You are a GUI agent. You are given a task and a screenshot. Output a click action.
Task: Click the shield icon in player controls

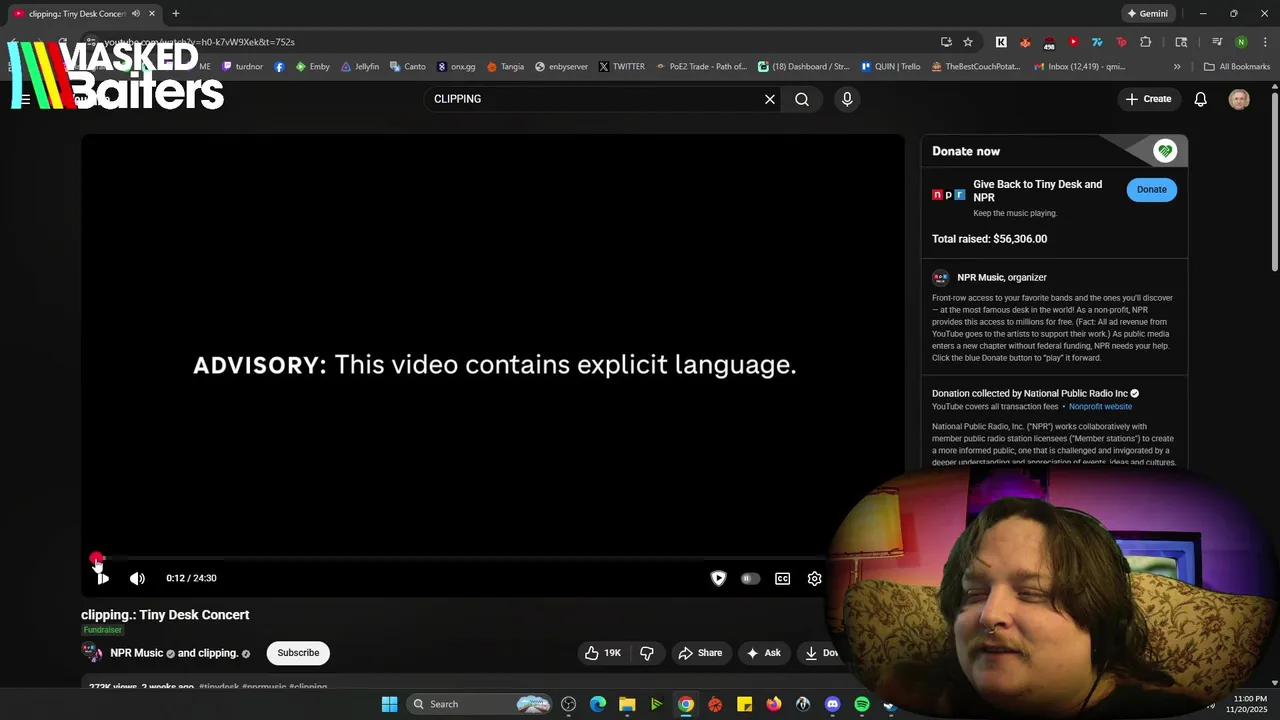(718, 578)
